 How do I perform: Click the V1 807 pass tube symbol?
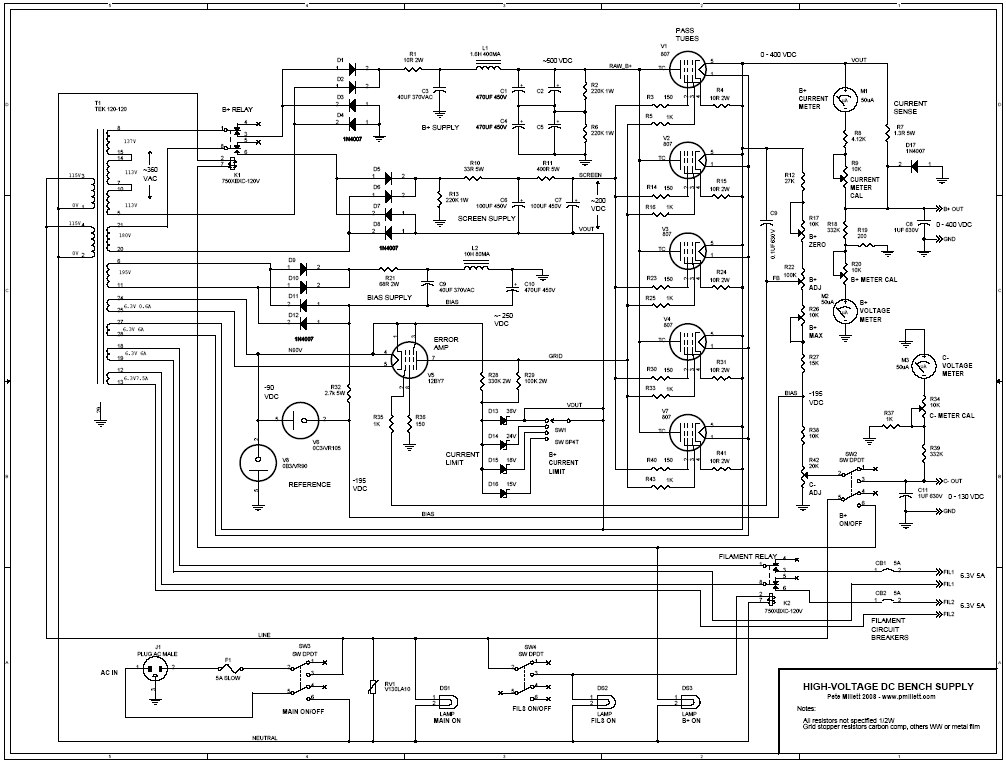click(x=686, y=71)
